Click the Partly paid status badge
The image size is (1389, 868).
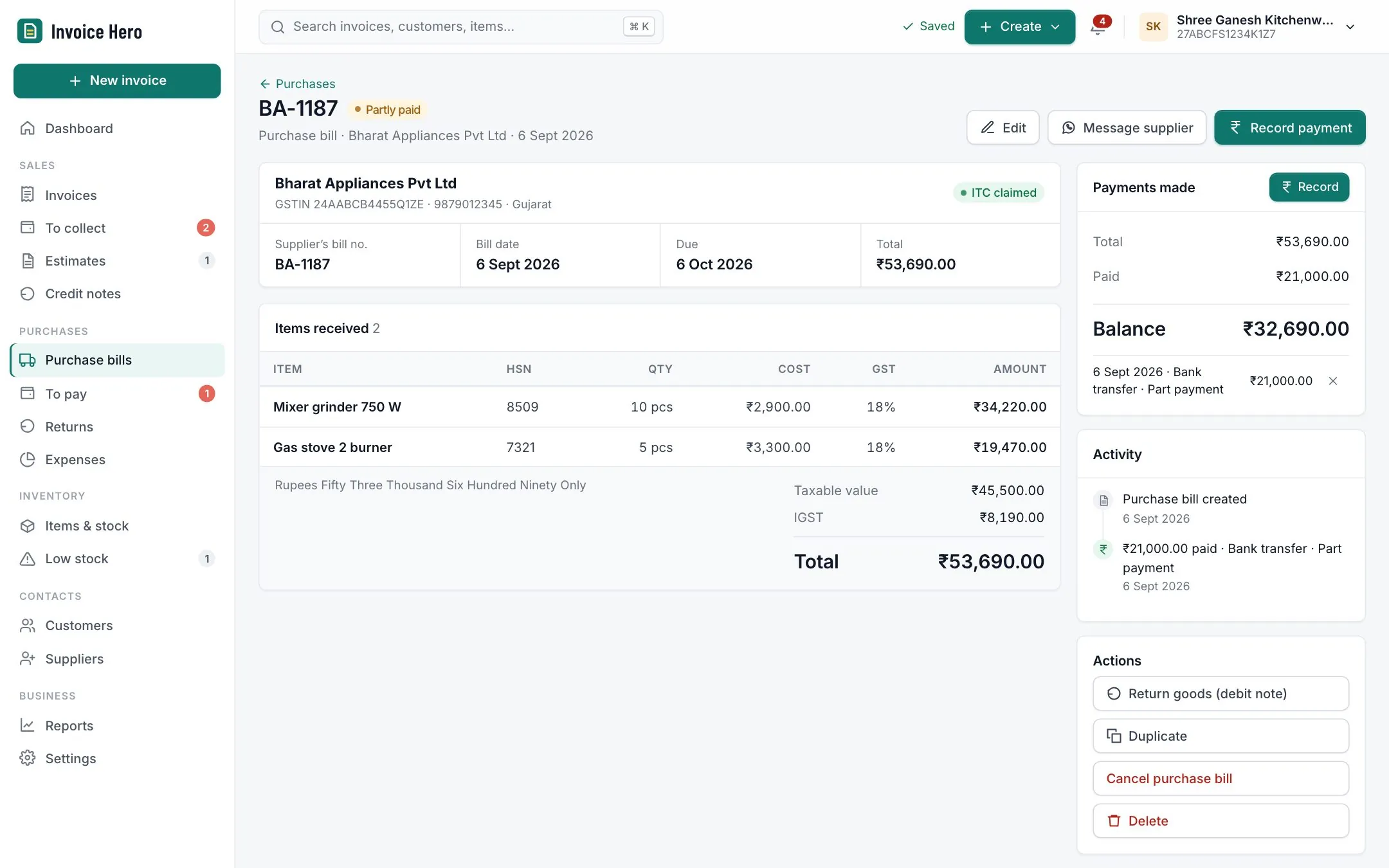(x=387, y=109)
